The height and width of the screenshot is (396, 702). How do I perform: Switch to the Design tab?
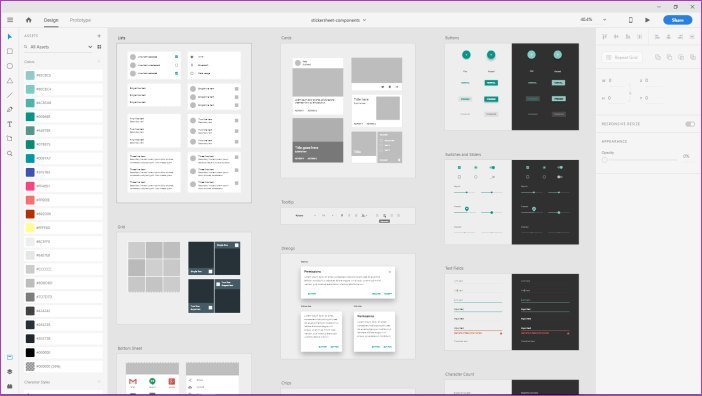point(51,20)
